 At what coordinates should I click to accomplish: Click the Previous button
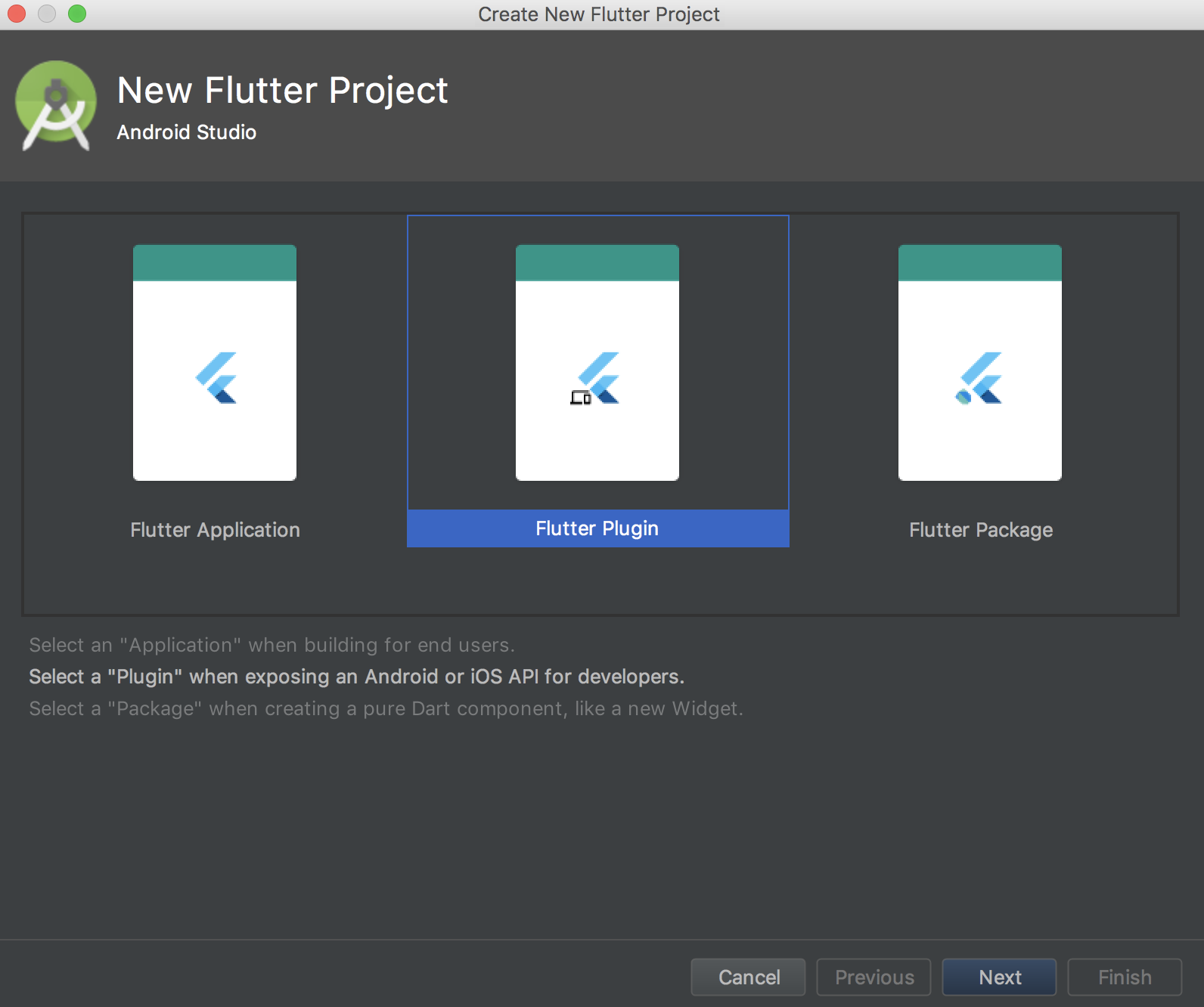[x=874, y=978]
